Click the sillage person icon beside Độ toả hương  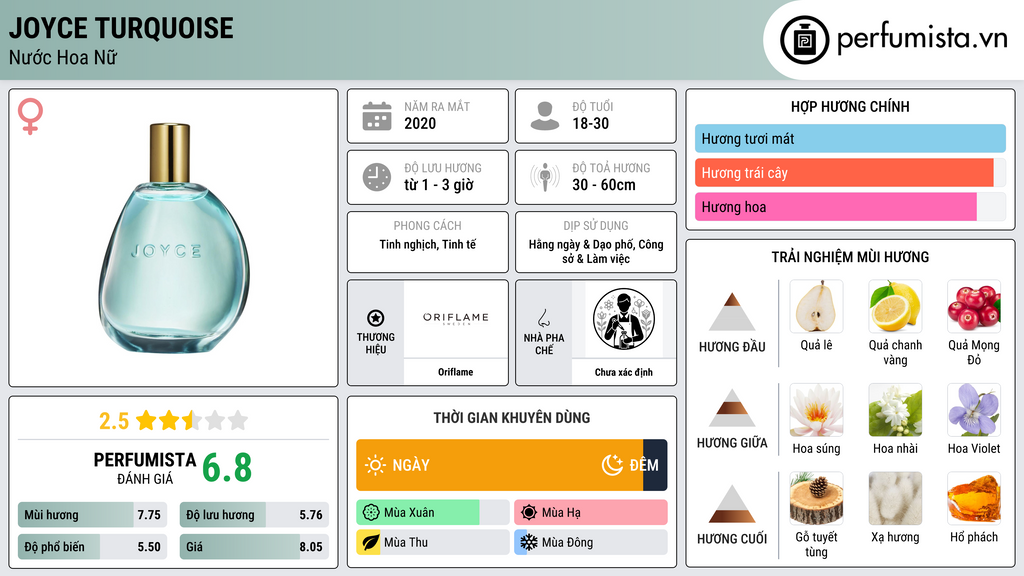click(545, 177)
